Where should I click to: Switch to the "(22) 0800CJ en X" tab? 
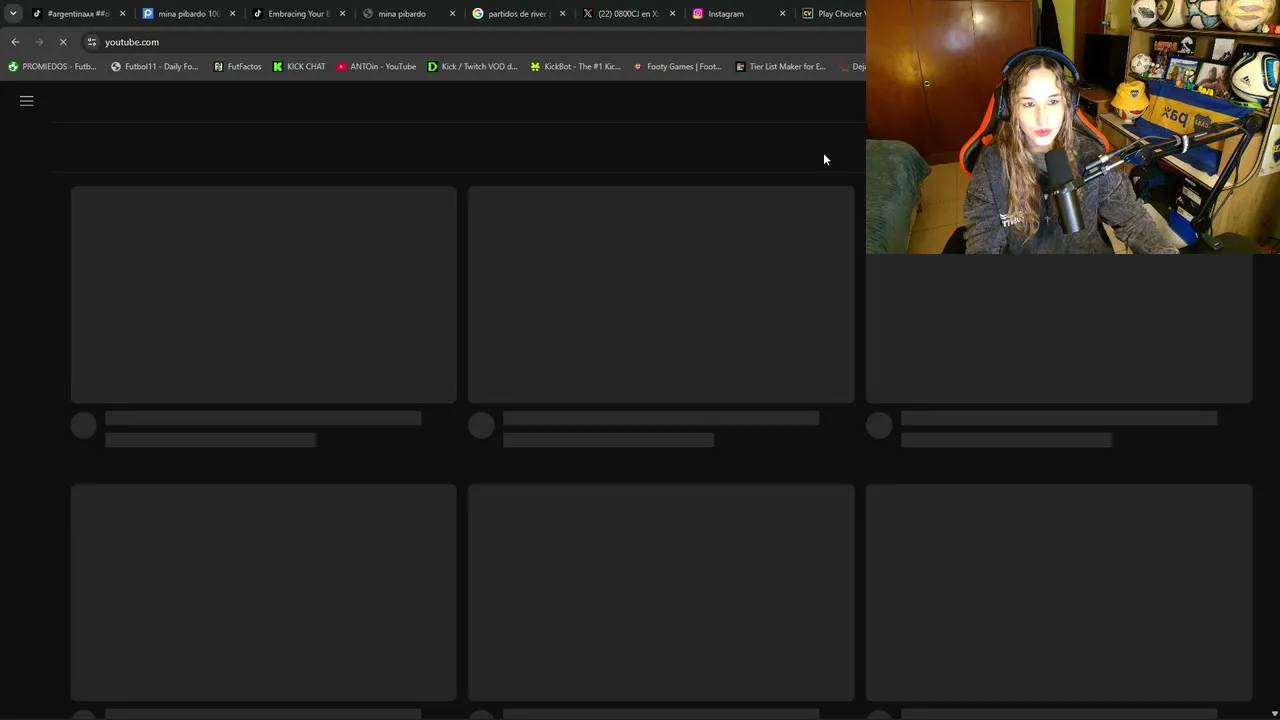click(628, 14)
